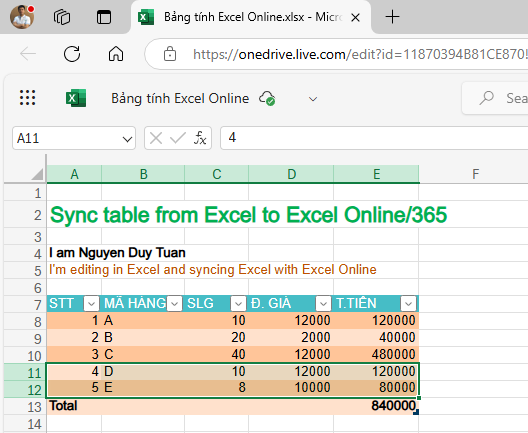Open the MÃ HÀNG column filter dropdown
Viewport: 528px width, 433px height.
coord(174,304)
